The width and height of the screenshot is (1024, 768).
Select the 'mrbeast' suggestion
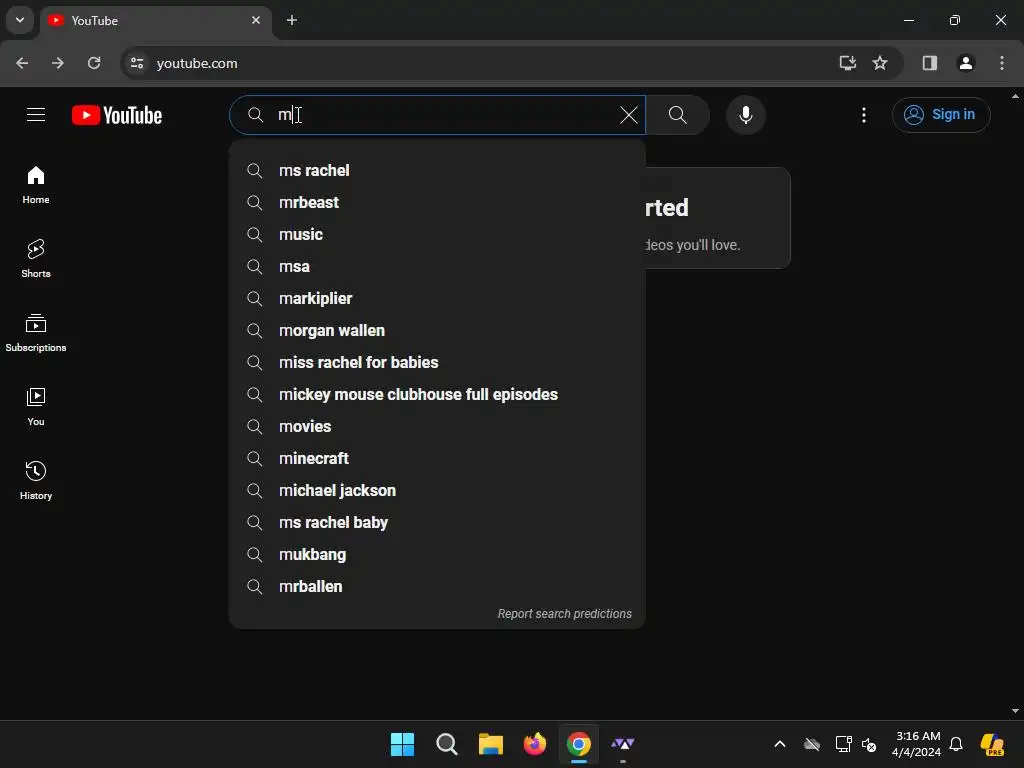click(437, 202)
